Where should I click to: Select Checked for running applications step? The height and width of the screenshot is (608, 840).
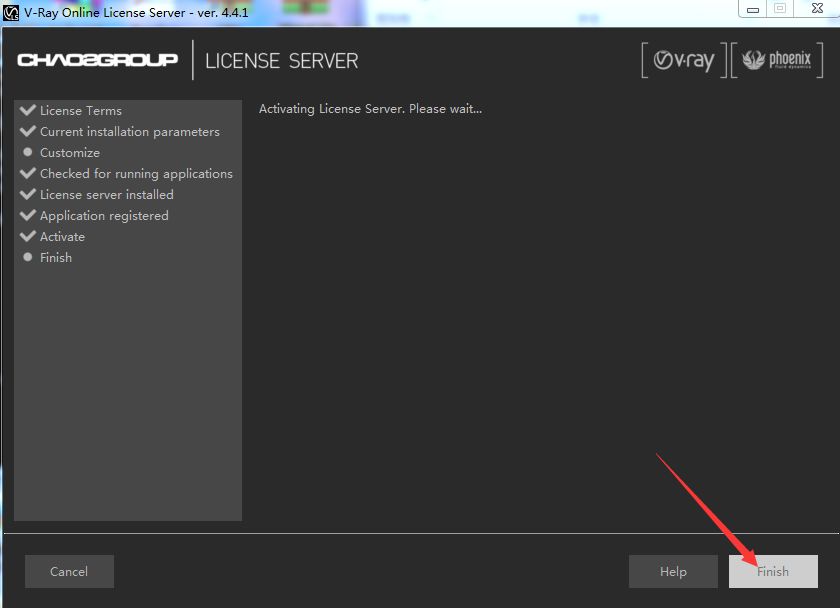tap(136, 174)
